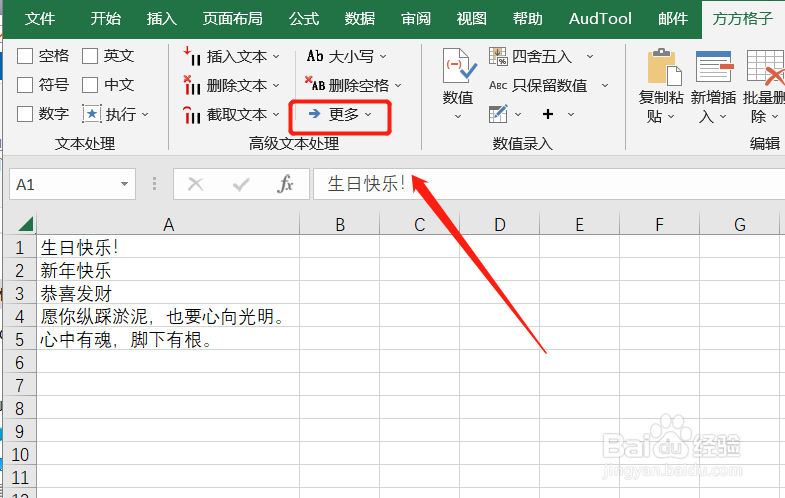
Task: Click the Delete Spaces (删除空格) icon
Action: [x=315, y=84]
